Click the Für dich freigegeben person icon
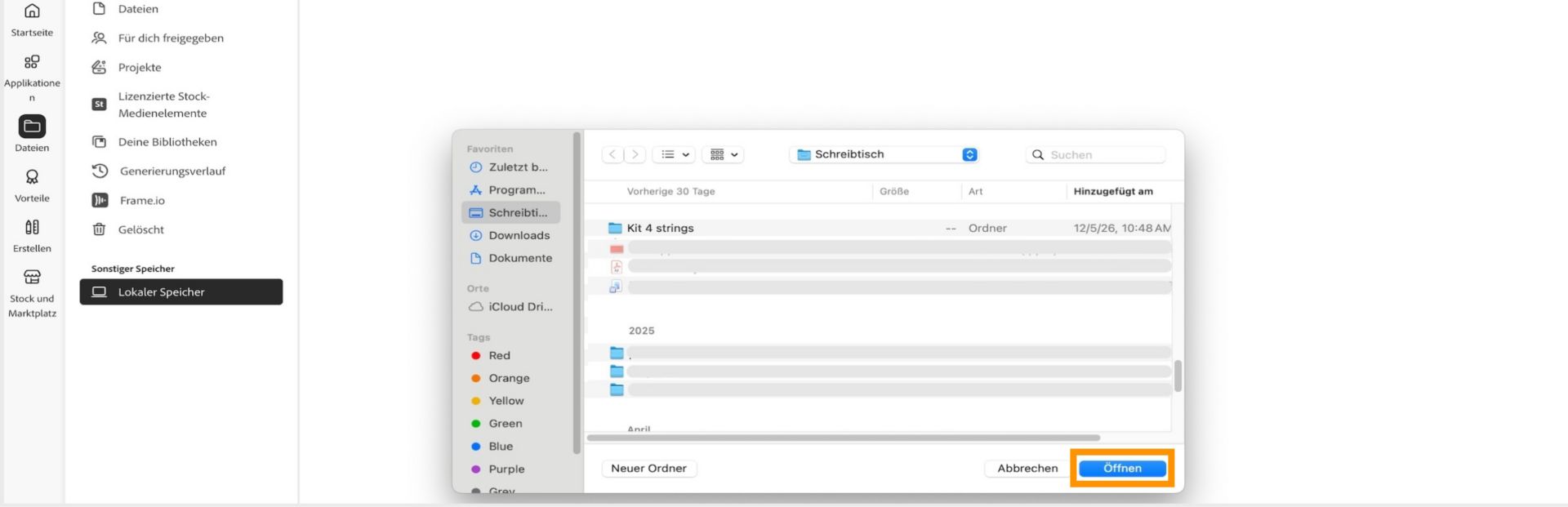This screenshot has height=507, width=1568. [99, 38]
